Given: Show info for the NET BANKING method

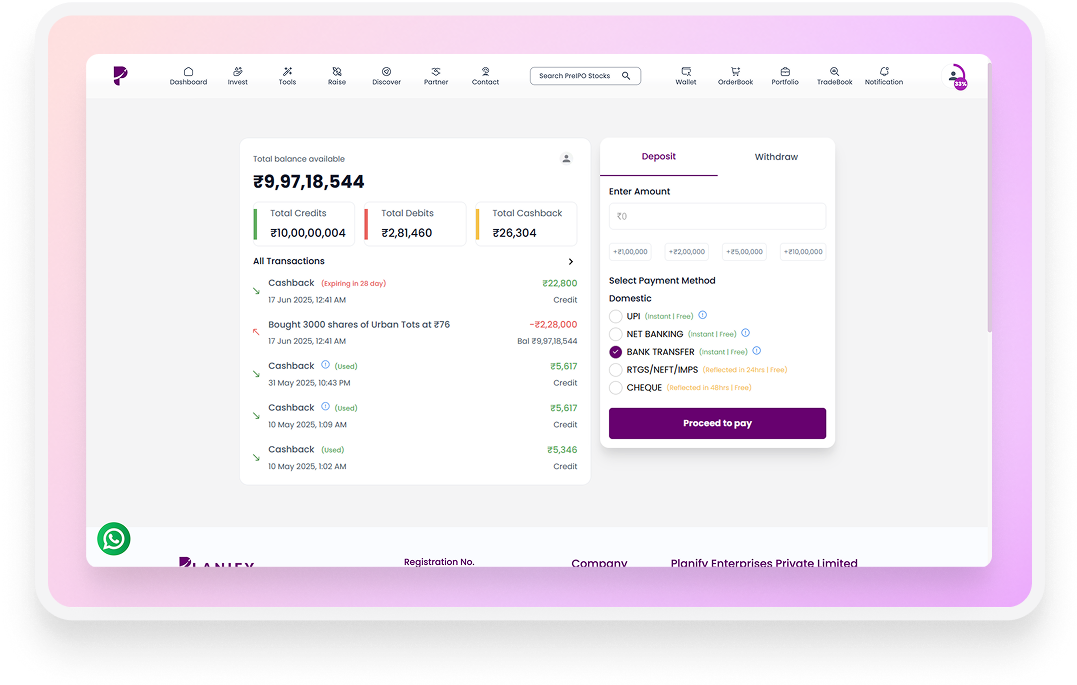Looking at the screenshot, I should (x=745, y=333).
